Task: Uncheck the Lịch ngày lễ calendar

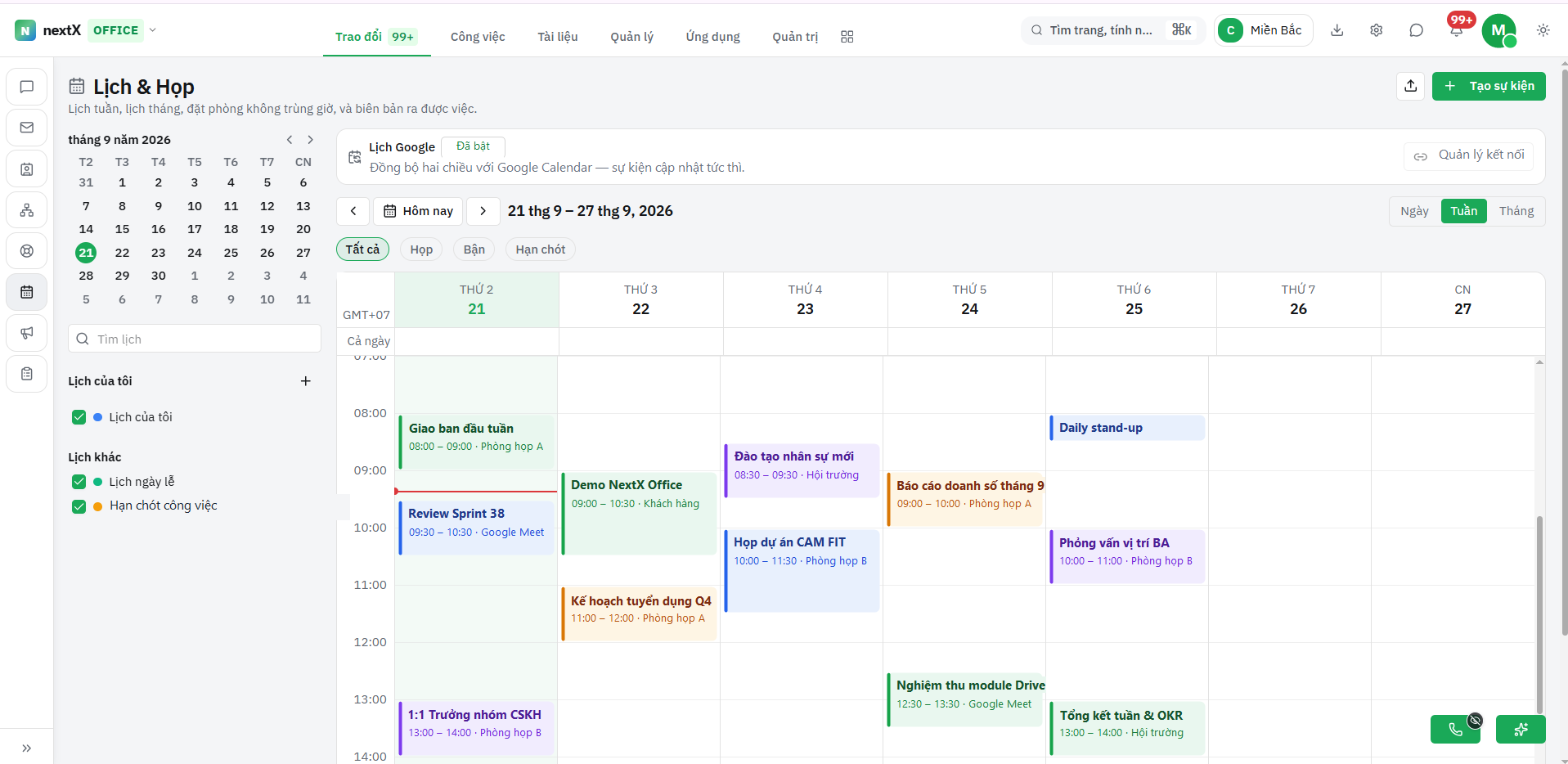Action: tap(79, 482)
